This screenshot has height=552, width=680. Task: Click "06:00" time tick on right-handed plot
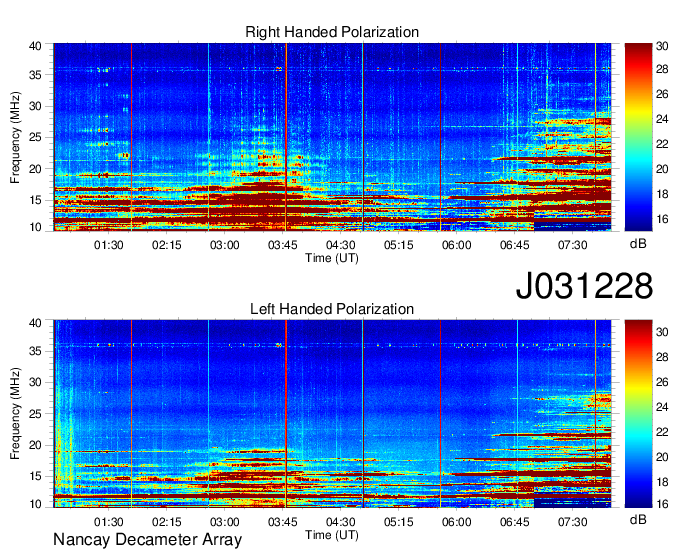457,245
